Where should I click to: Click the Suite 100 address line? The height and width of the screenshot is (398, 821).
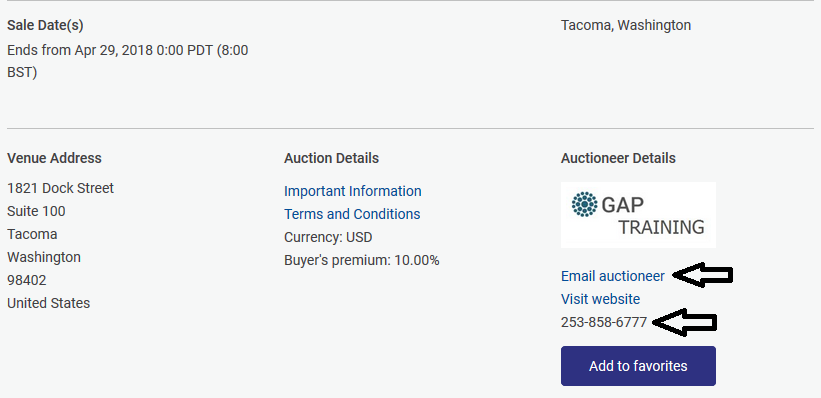36,211
